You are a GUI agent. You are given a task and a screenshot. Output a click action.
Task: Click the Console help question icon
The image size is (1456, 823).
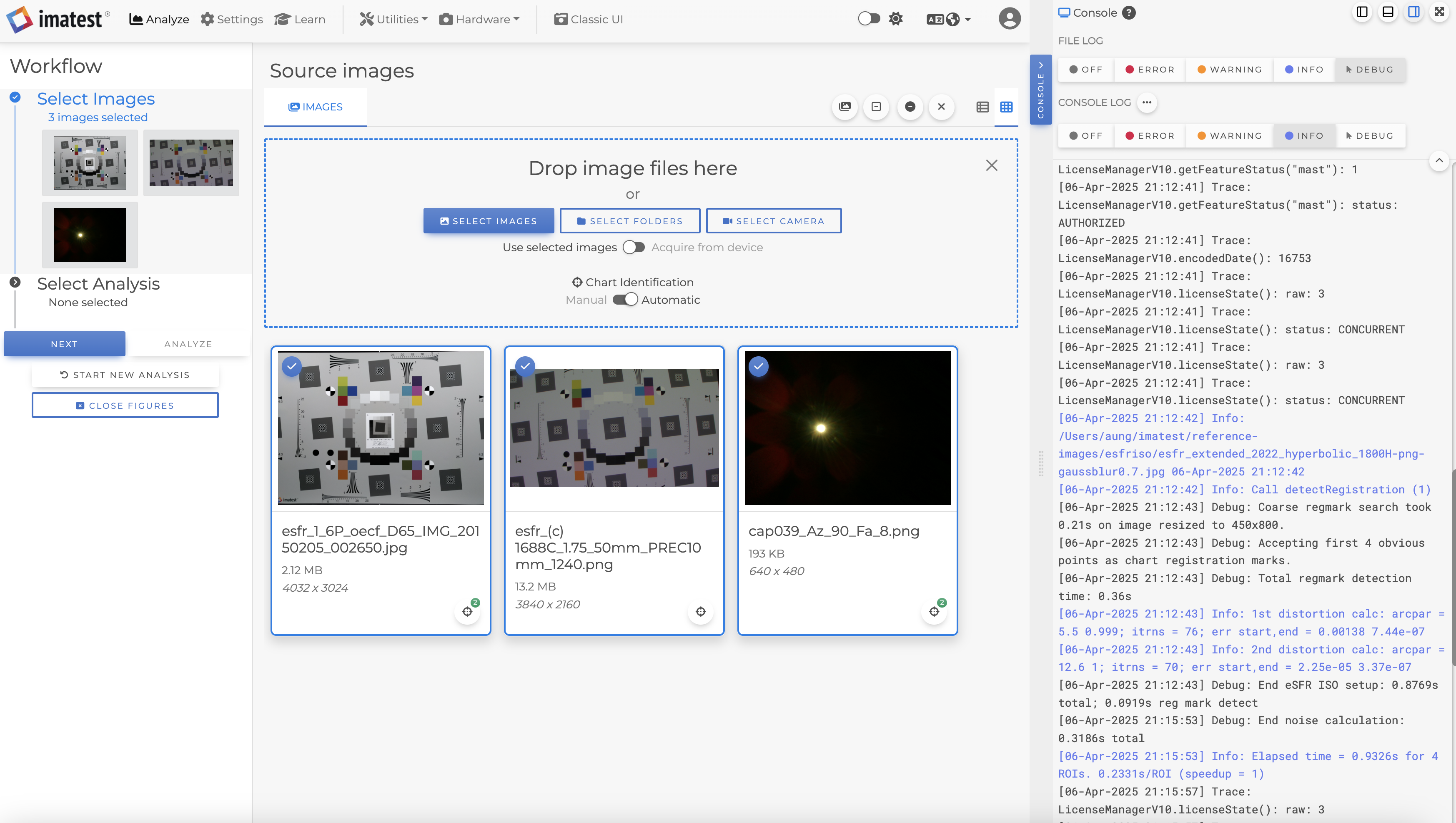(1129, 13)
